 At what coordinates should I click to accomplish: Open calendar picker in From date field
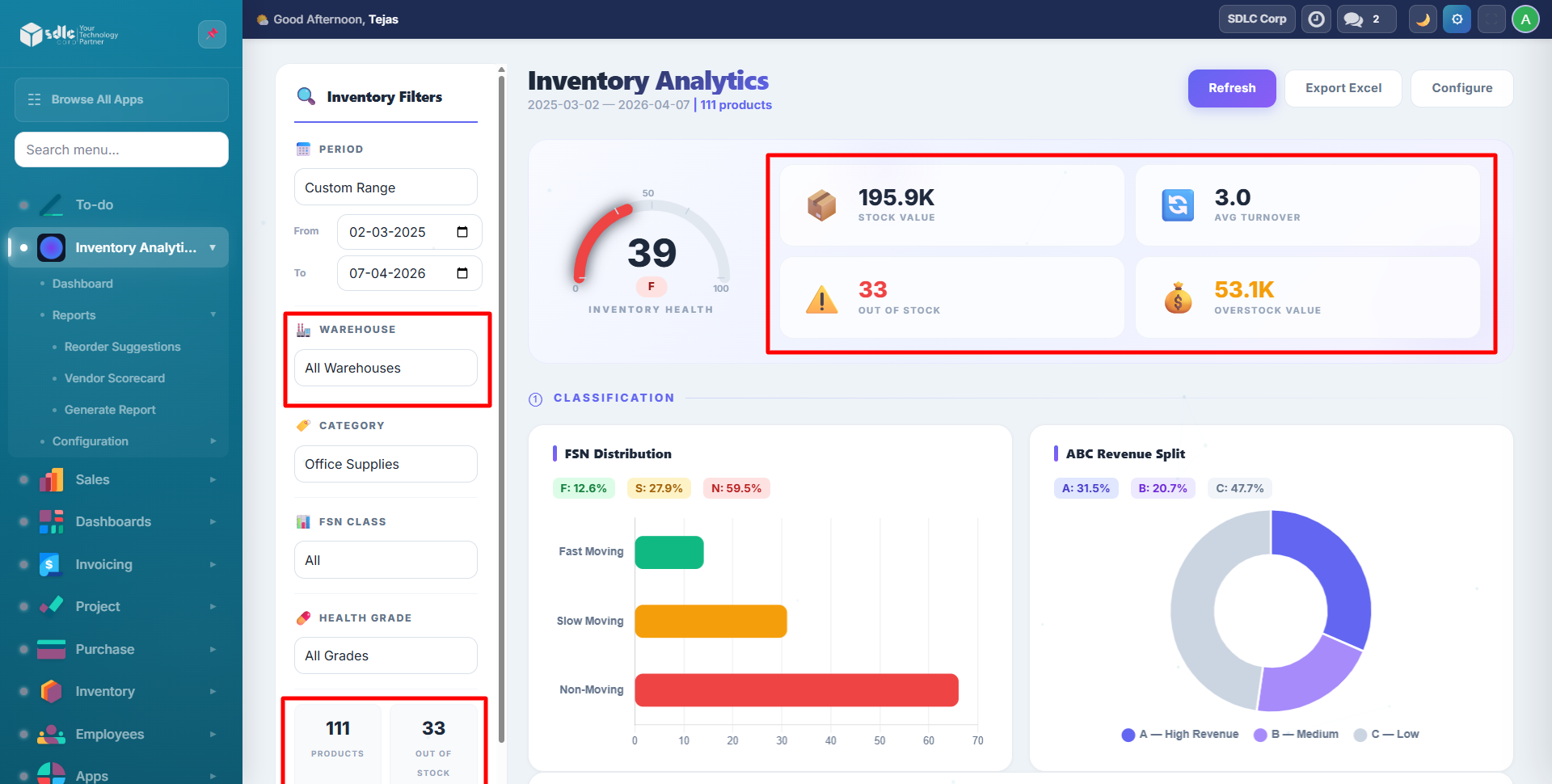[x=462, y=232]
